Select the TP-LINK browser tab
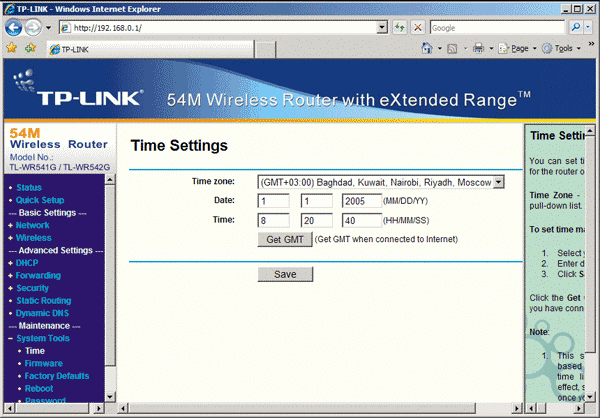 click(x=150, y=49)
